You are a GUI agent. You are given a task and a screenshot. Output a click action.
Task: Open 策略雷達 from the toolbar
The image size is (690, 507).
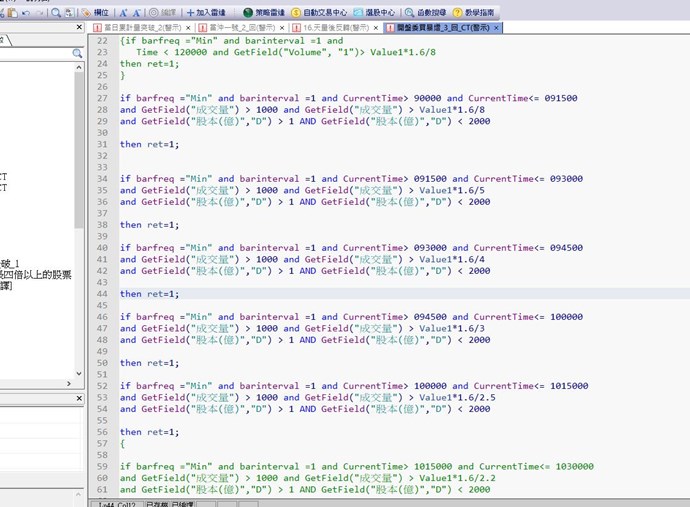(x=262, y=12)
